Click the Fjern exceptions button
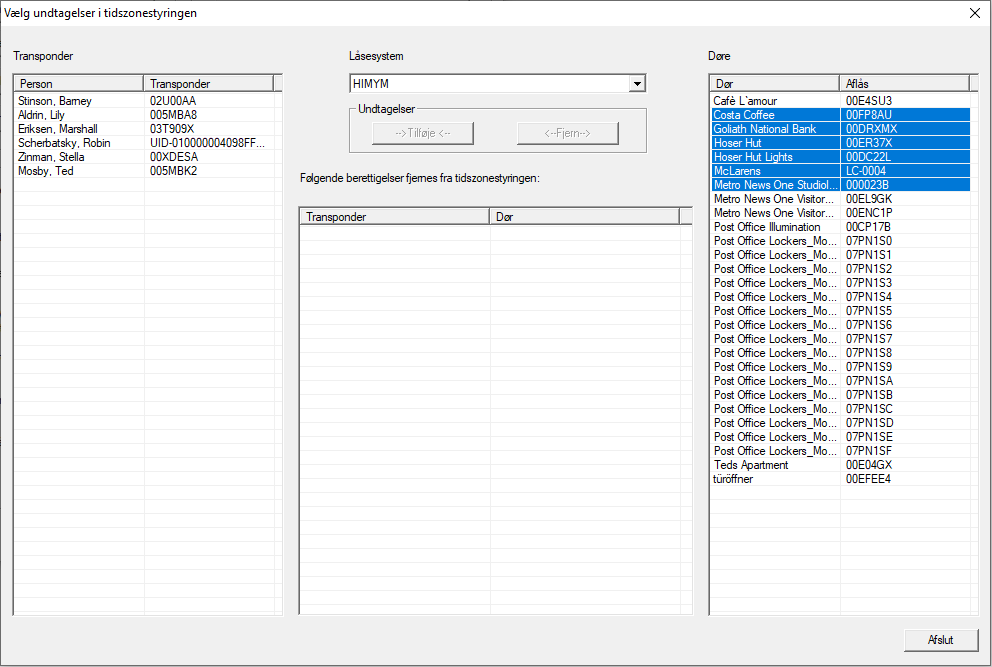Screen dimensions: 992x667 [x=567, y=134]
